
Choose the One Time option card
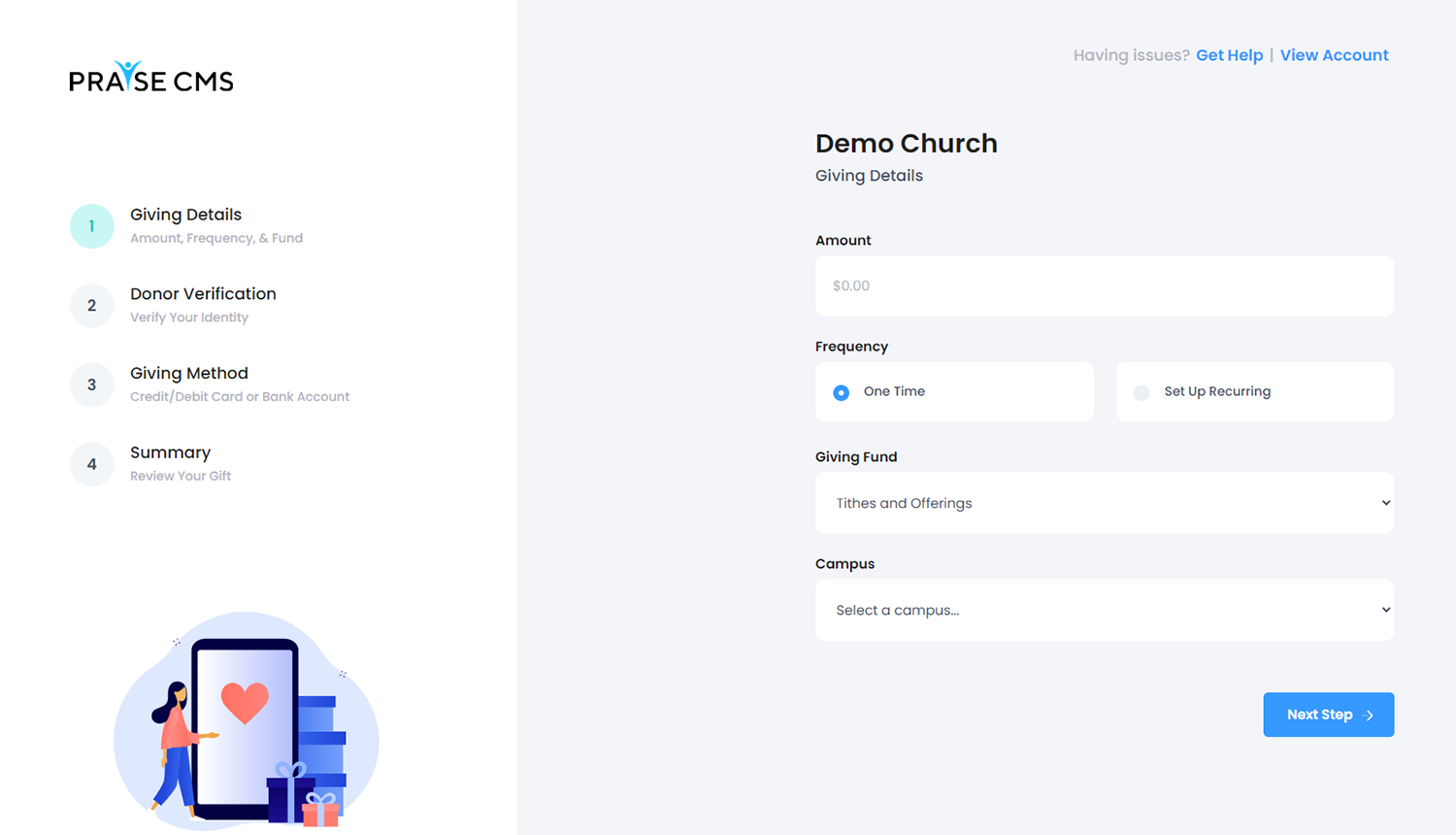click(x=954, y=391)
